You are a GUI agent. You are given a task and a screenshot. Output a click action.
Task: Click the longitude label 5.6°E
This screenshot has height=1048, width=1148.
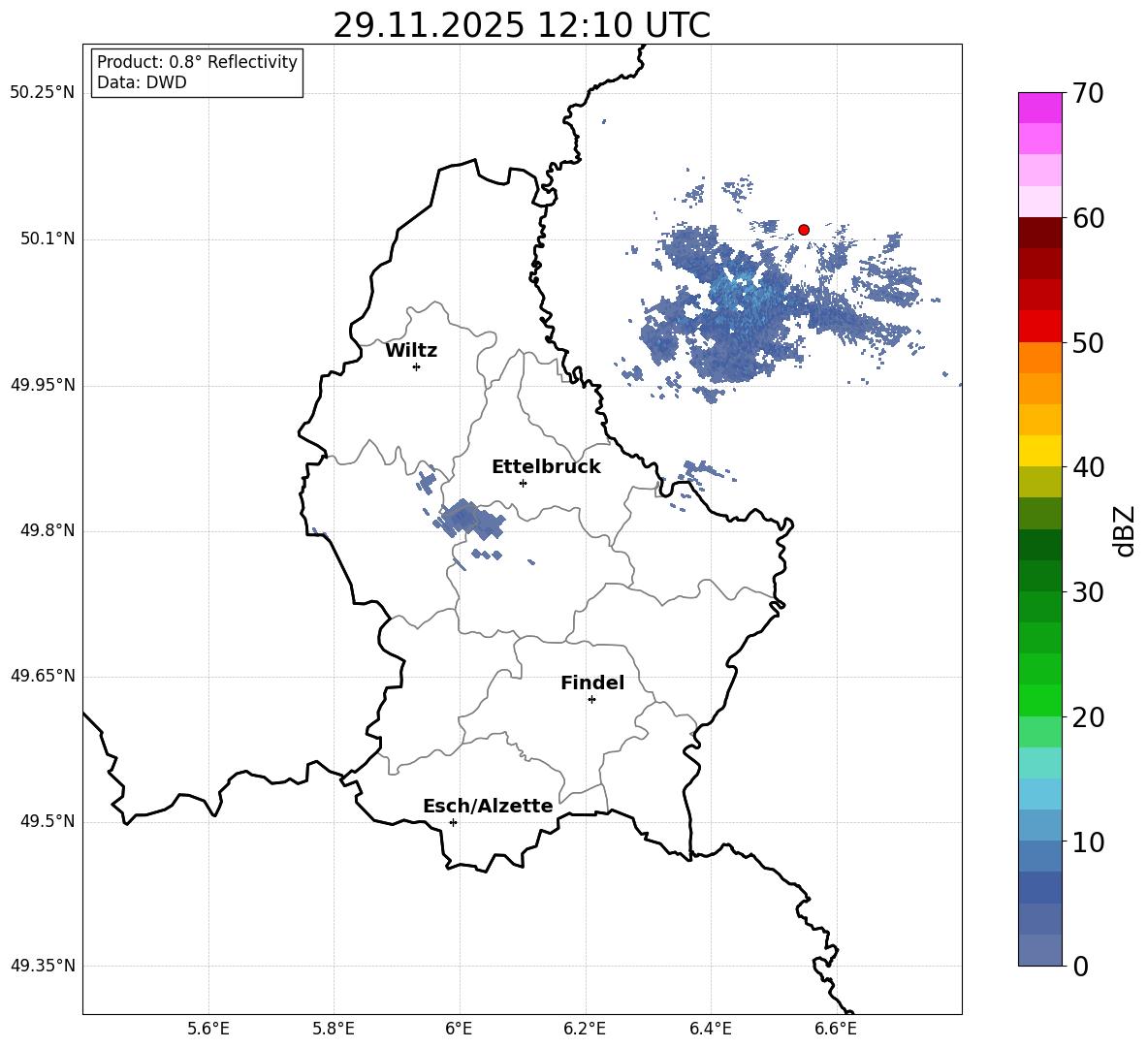208,1030
